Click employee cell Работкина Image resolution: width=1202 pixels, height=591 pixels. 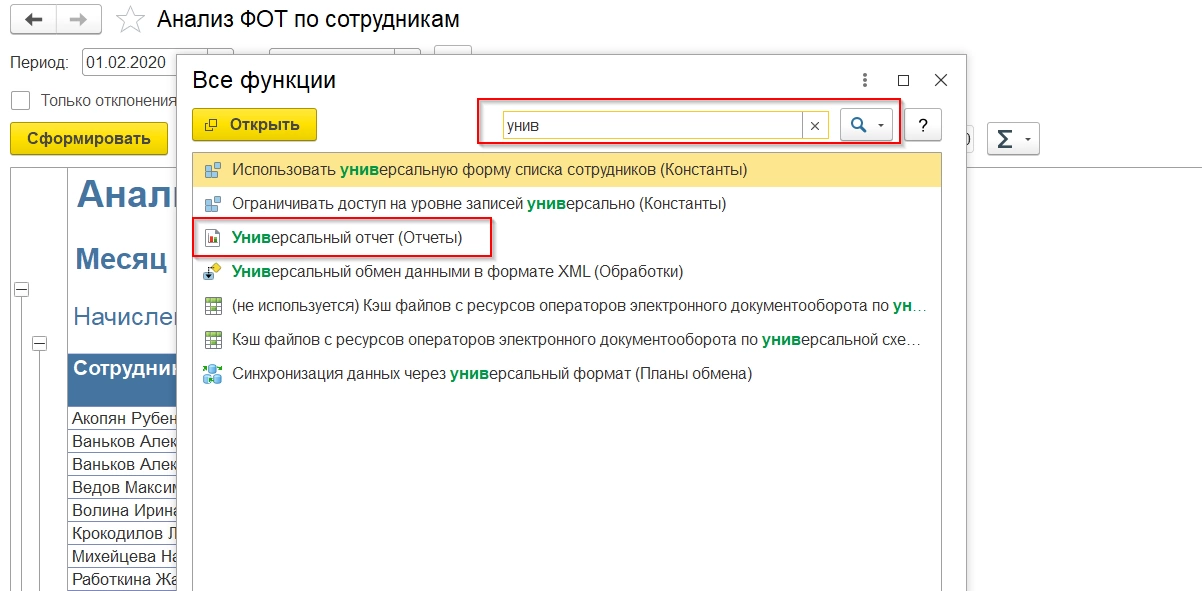coord(123,579)
